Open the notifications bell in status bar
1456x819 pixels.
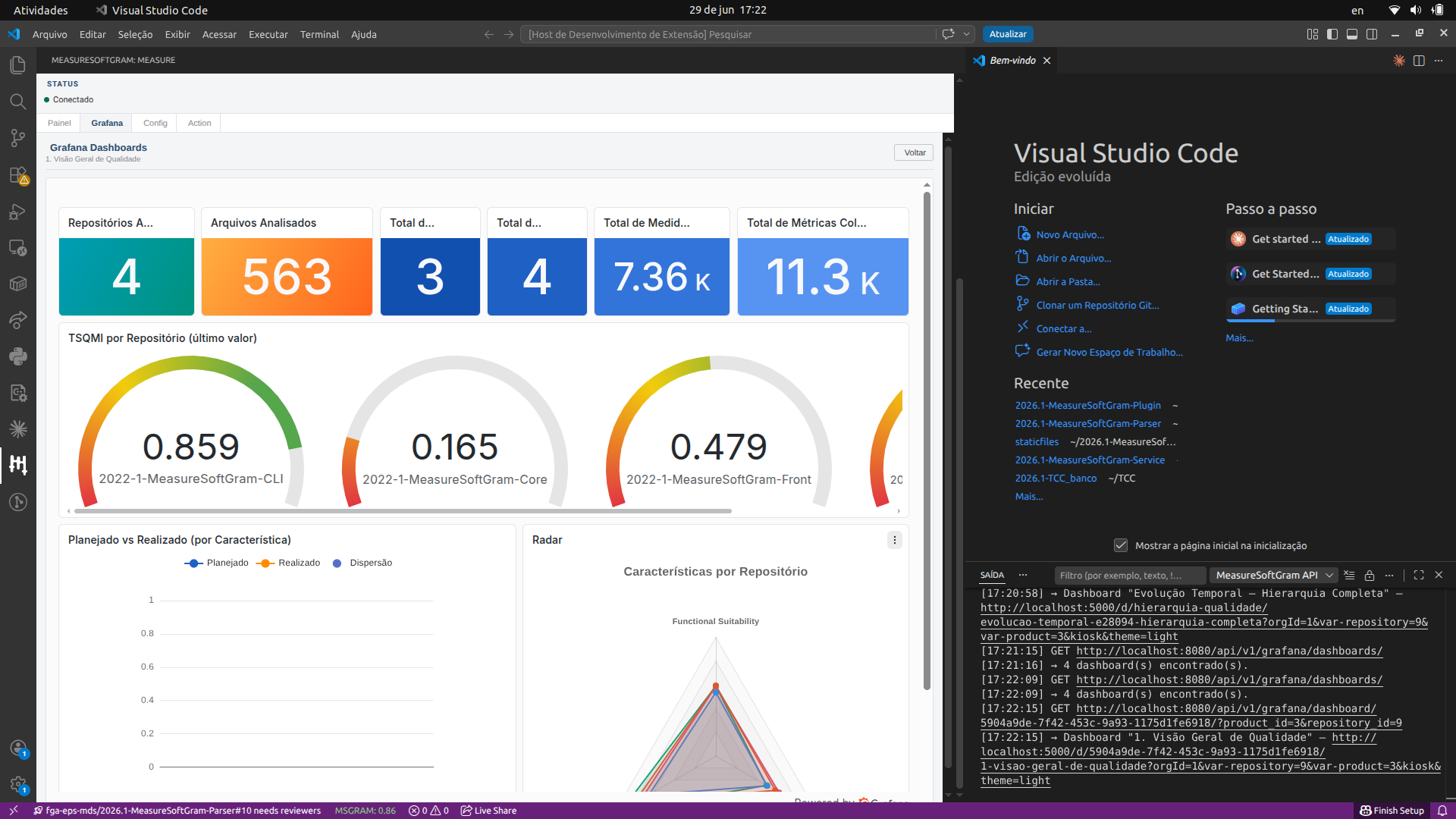[1442, 811]
